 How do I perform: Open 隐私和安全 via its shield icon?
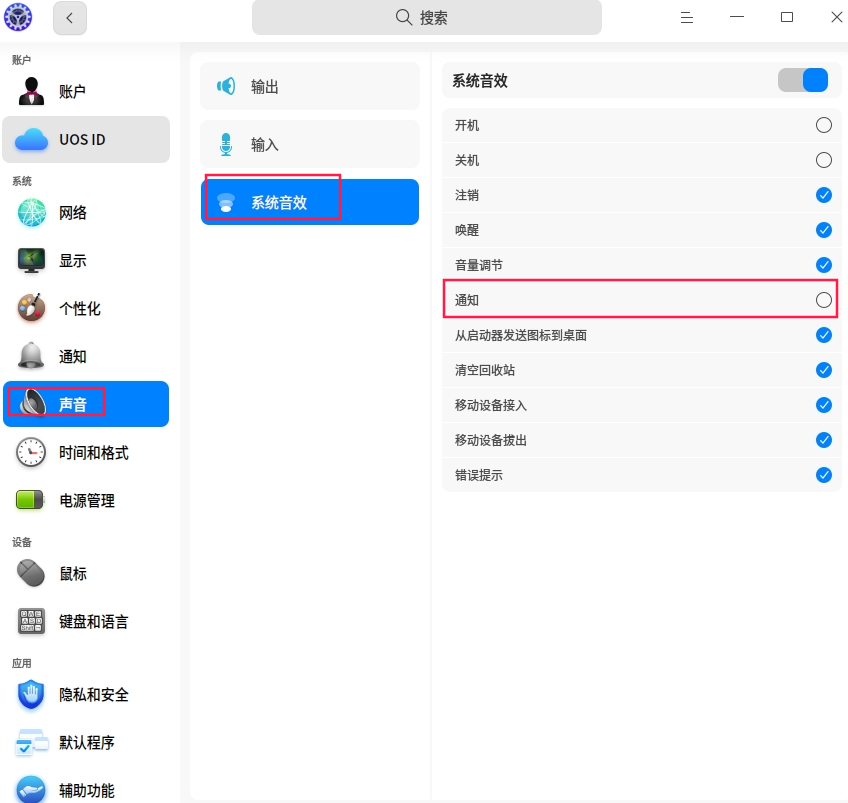(x=31, y=694)
